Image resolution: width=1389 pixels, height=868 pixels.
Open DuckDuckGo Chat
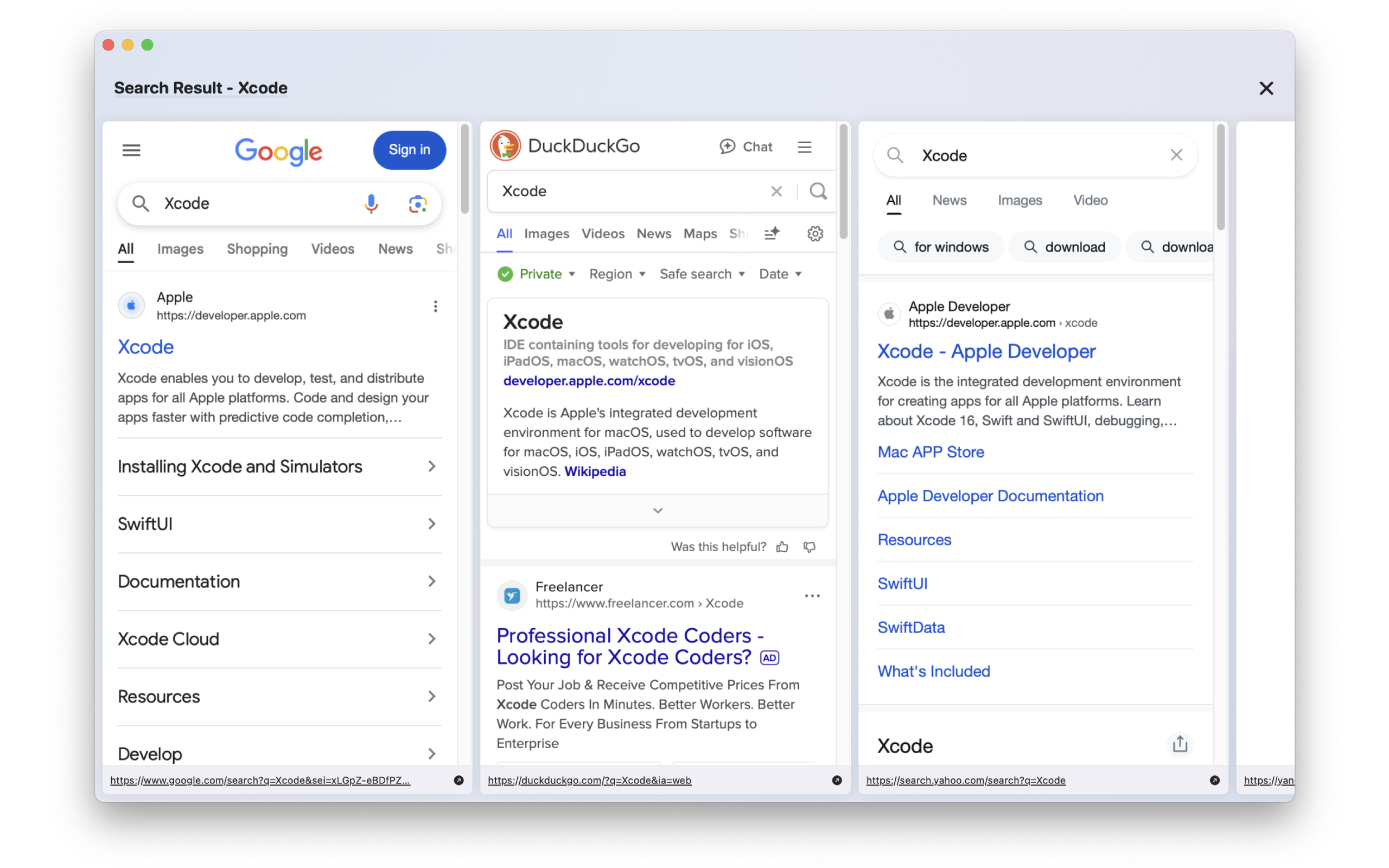(x=746, y=147)
